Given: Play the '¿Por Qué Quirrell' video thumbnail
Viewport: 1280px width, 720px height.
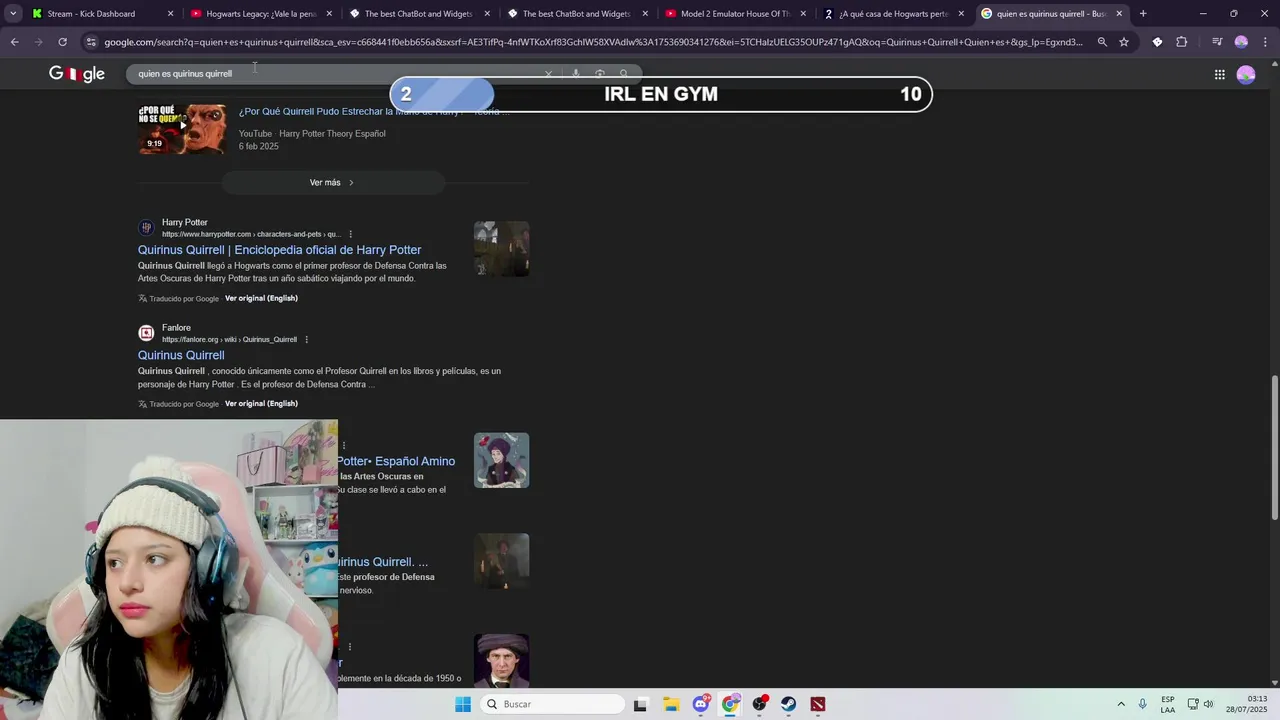Looking at the screenshot, I should [x=182, y=128].
